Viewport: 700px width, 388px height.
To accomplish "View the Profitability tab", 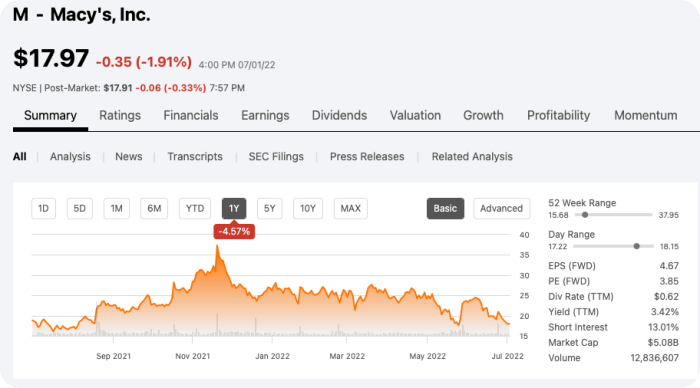I will [558, 116].
